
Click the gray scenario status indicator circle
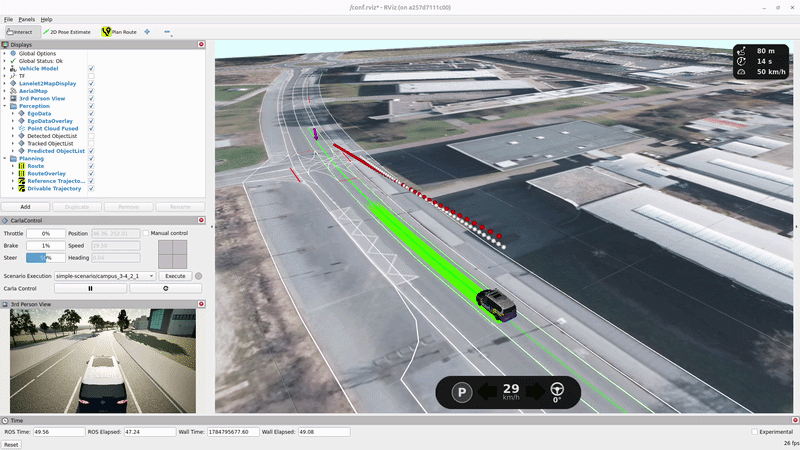tap(198, 276)
